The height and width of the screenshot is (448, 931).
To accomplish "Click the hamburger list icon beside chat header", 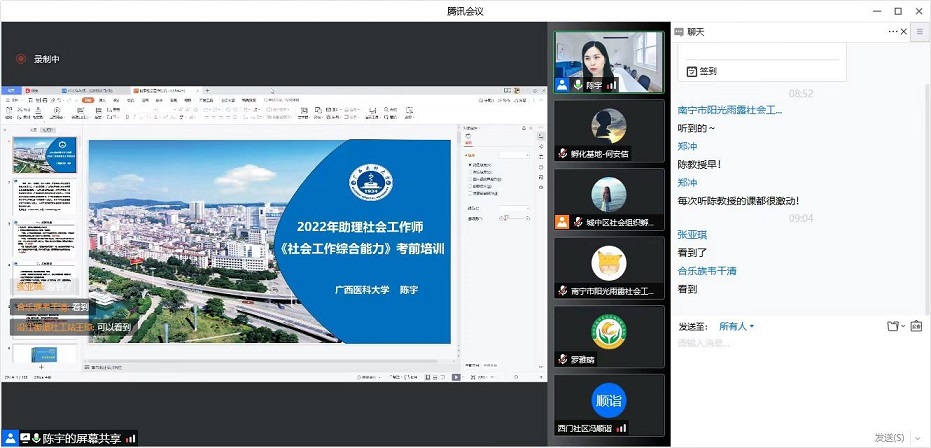I will coord(921,32).
